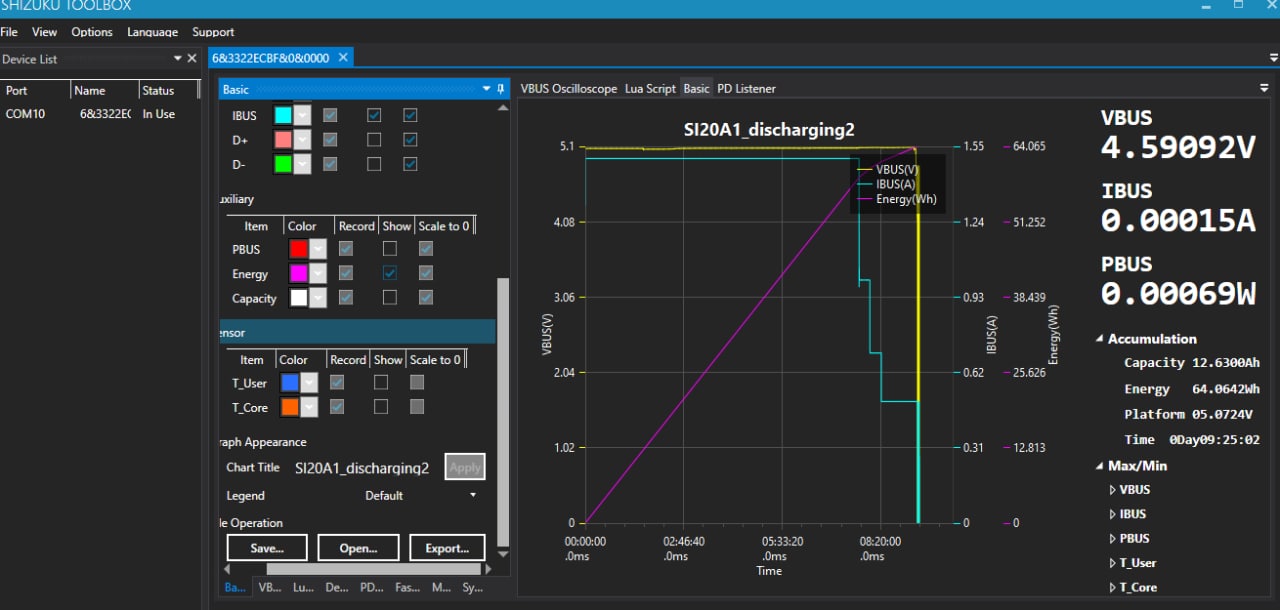Switch to the Lua Script tab
Screen dimensions: 1280x610
tap(650, 88)
